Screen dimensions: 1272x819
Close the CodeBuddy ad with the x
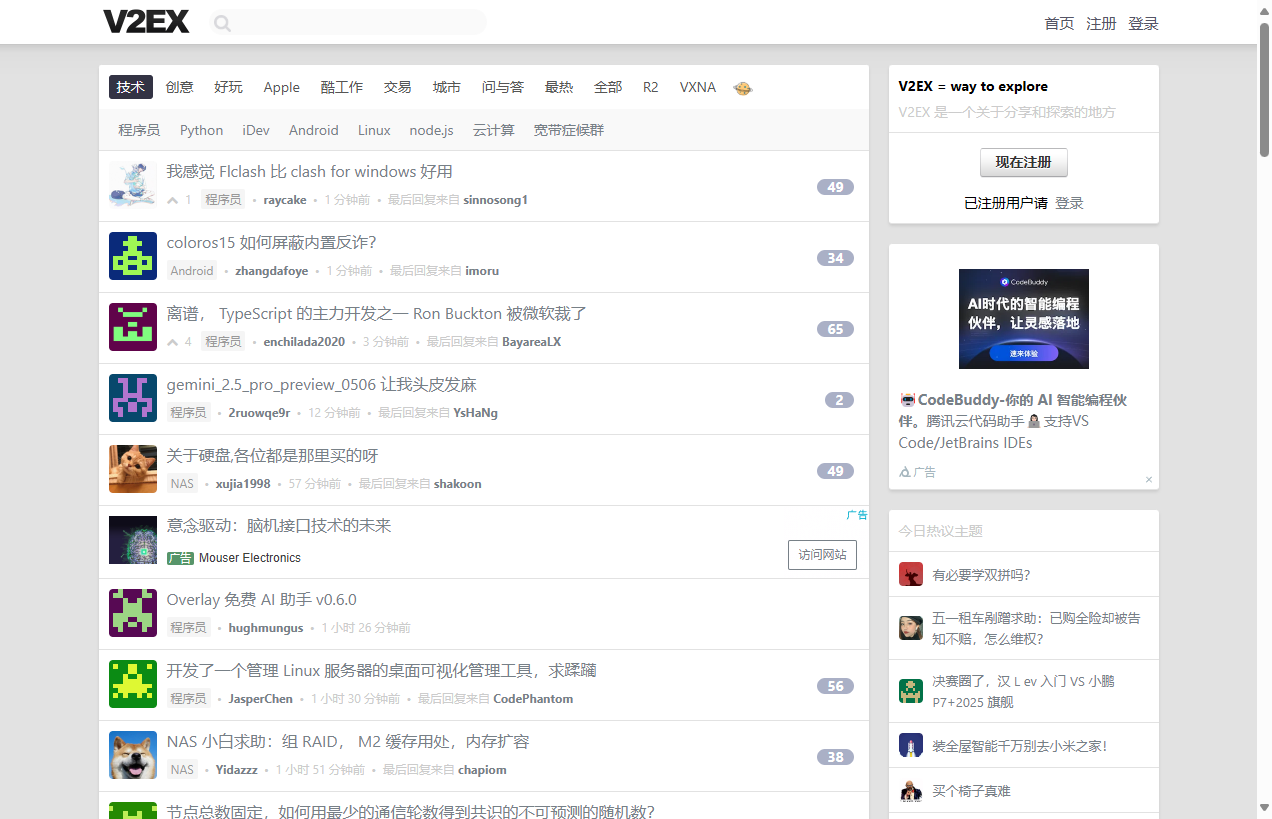click(1149, 480)
